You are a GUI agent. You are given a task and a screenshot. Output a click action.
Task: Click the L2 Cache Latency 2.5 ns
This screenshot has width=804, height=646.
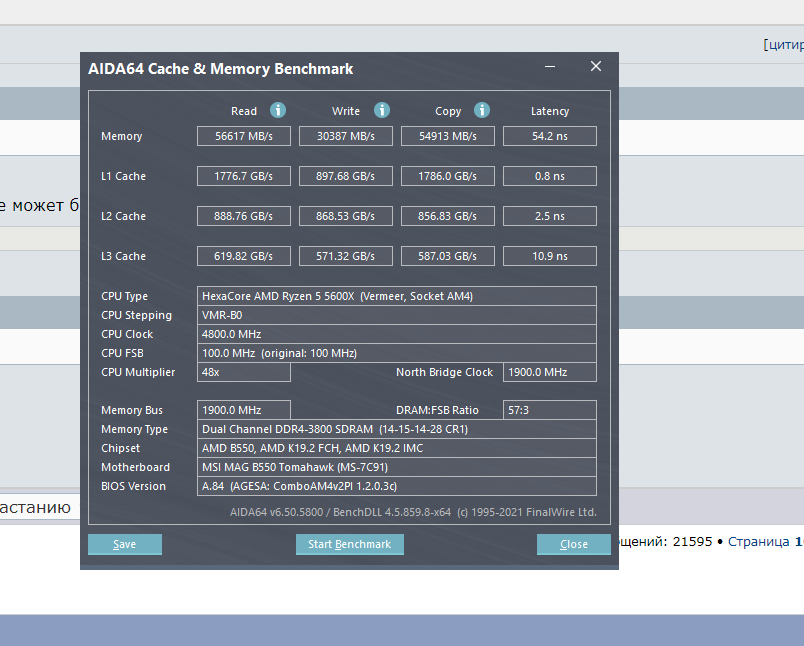[550, 216]
